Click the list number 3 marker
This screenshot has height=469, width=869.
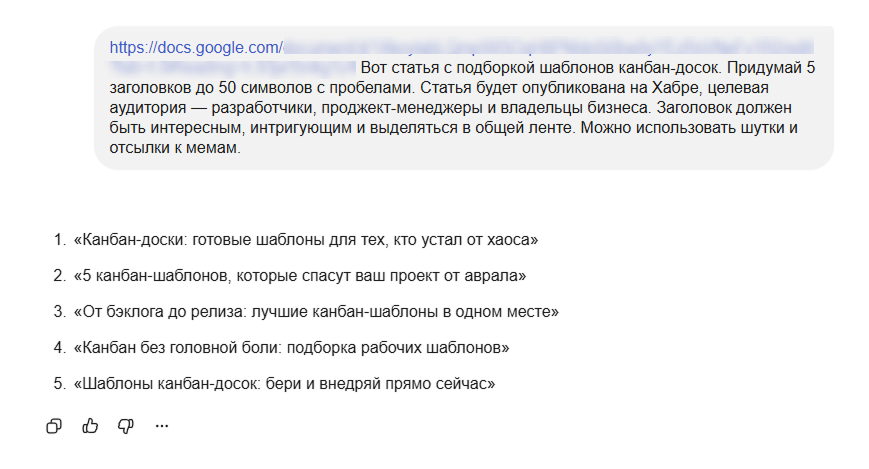pyautogui.click(x=58, y=312)
